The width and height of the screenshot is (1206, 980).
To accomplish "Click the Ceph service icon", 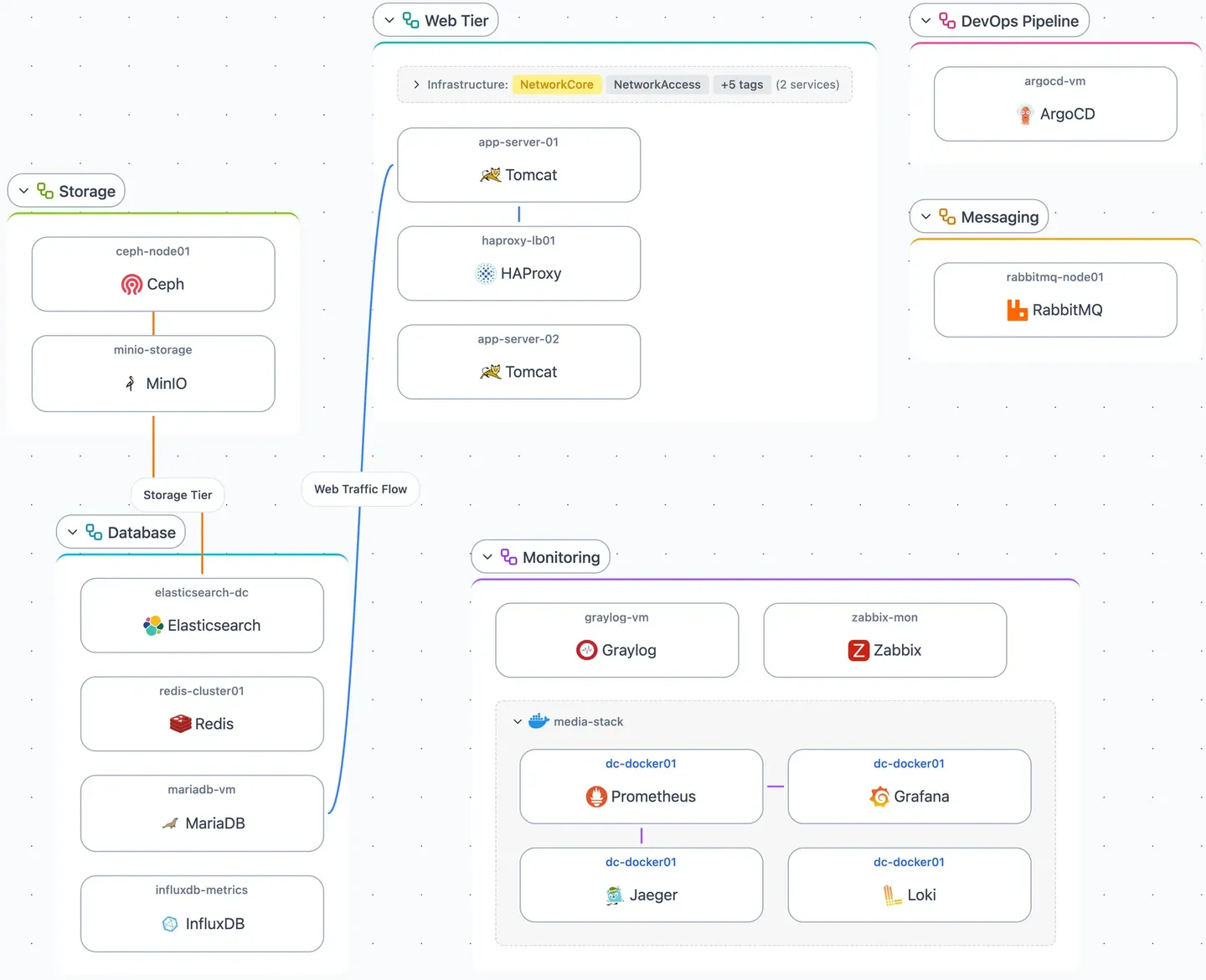I will [x=131, y=285].
